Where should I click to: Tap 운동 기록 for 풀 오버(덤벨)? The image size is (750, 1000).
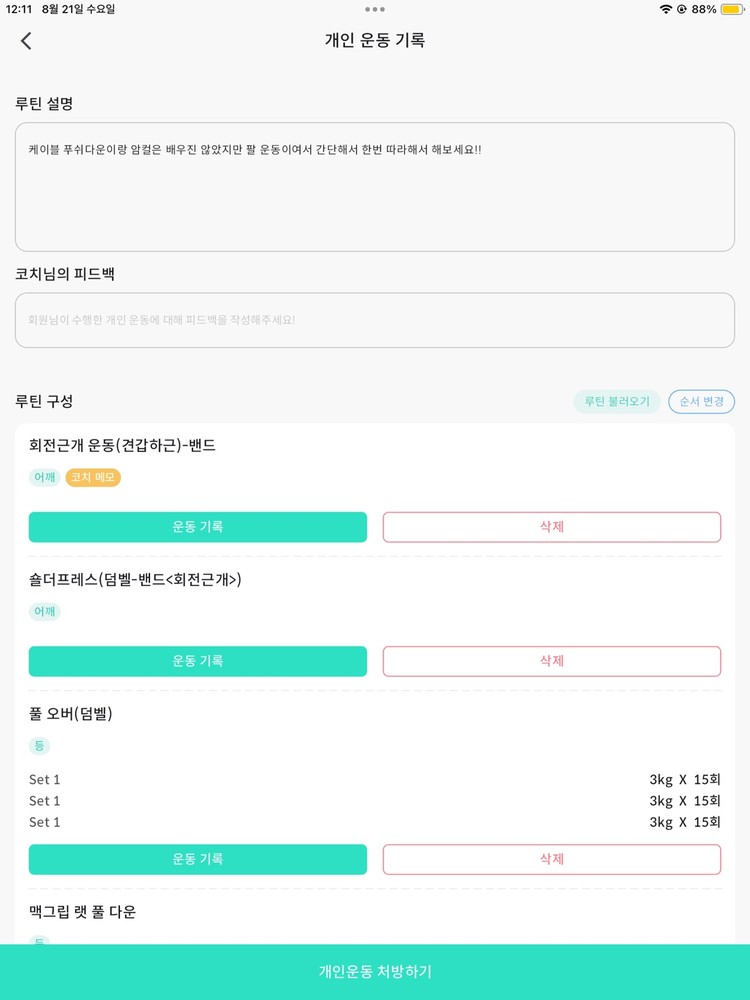(x=198, y=859)
